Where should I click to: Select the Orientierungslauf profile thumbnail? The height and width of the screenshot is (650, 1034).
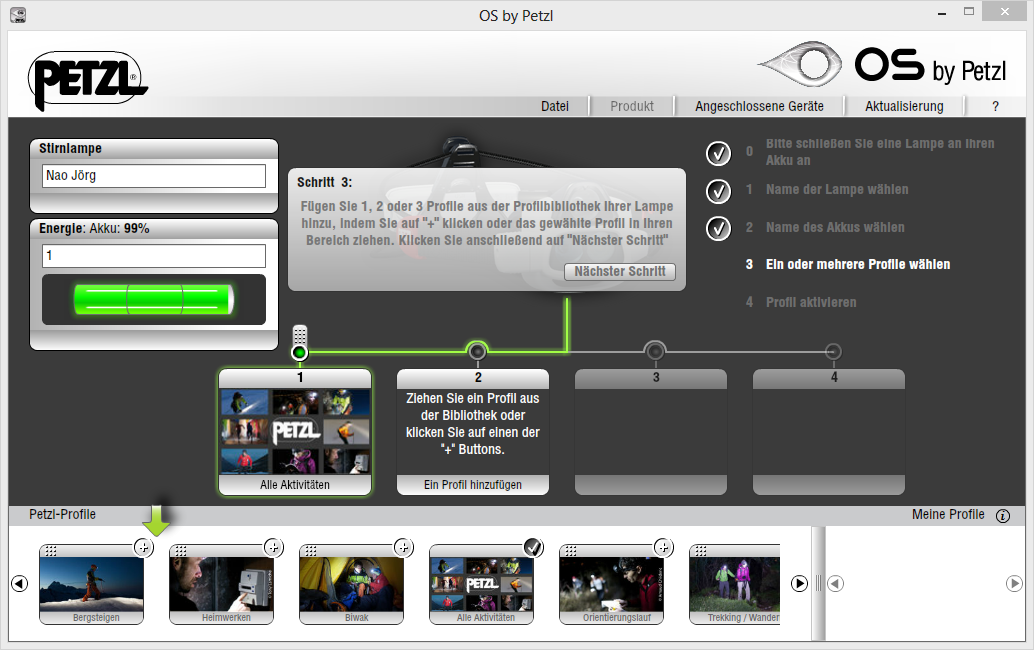[611, 584]
